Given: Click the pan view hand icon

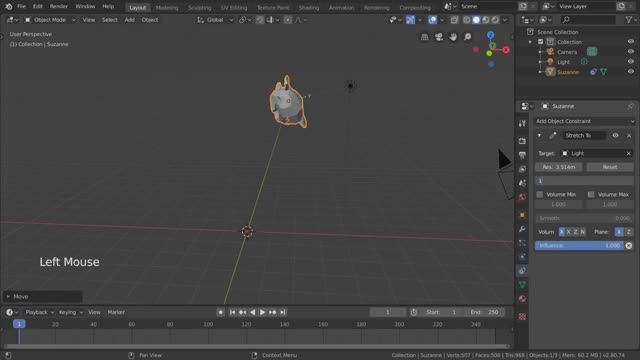Looking at the screenshot, I should [x=453, y=37].
